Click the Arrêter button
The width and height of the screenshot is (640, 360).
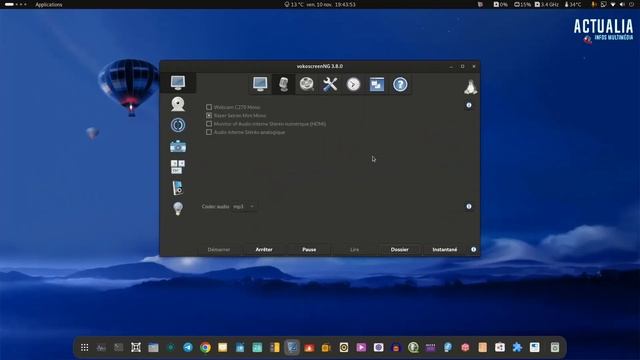pos(264,249)
